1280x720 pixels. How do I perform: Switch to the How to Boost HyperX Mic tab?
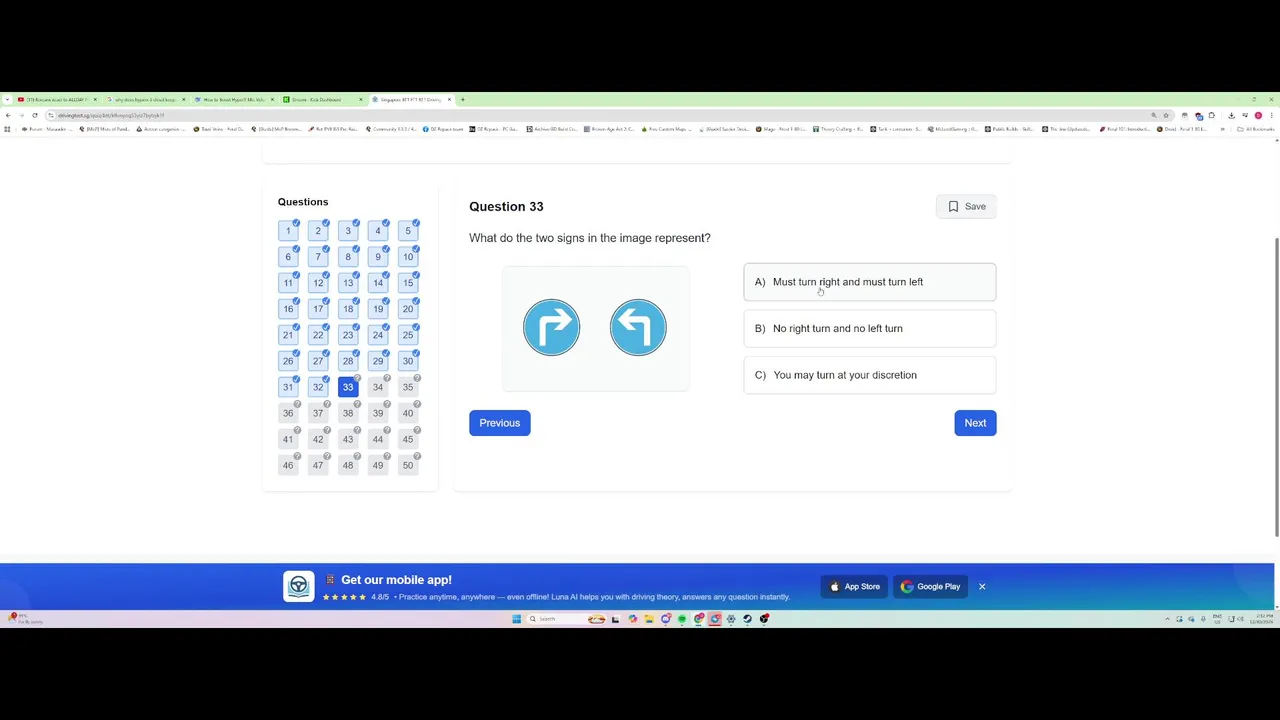click(233, 100)
